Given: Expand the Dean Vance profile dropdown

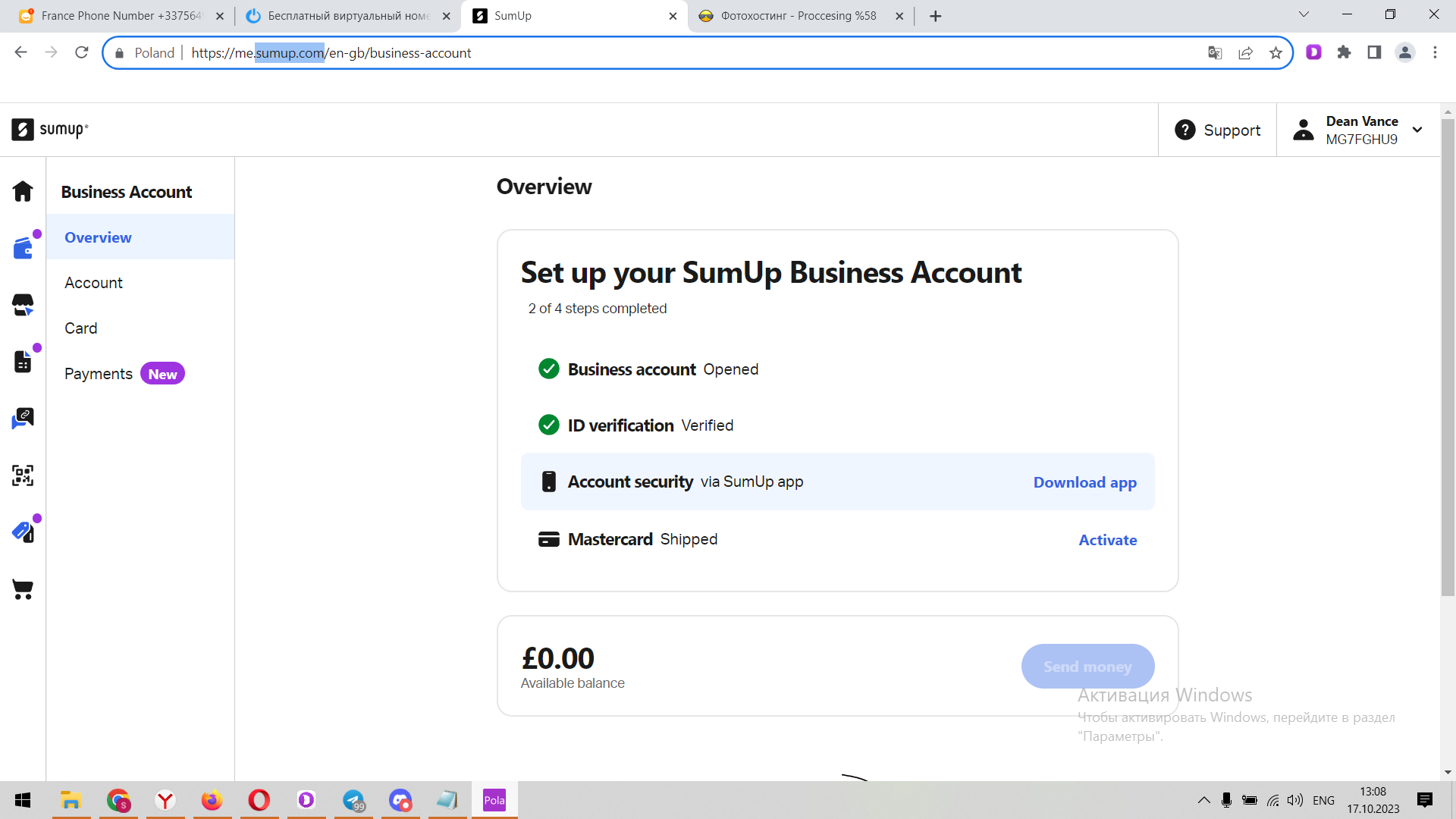Looking at the screenshot, I should pyautogui.click(x=1417, y=130).
